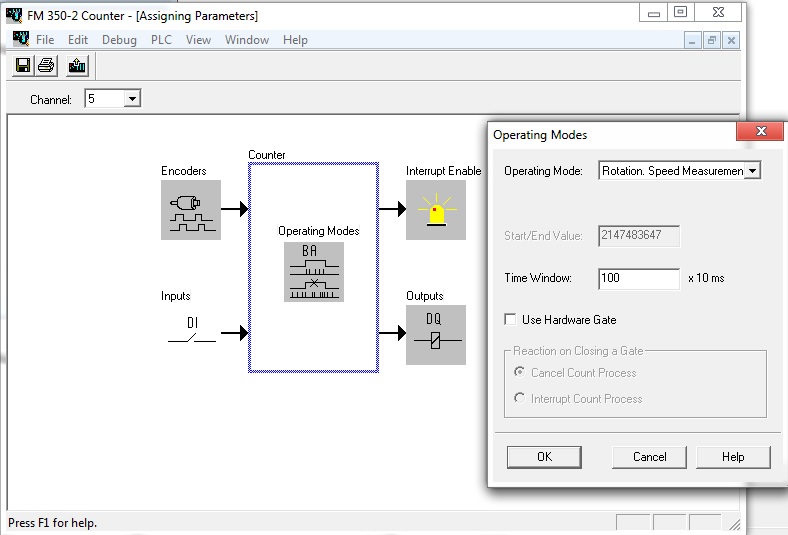Viewport: 788px width, 535px height.
Task: Open the Inputs DI switch symbol
Action: click(x=191, y=330)
